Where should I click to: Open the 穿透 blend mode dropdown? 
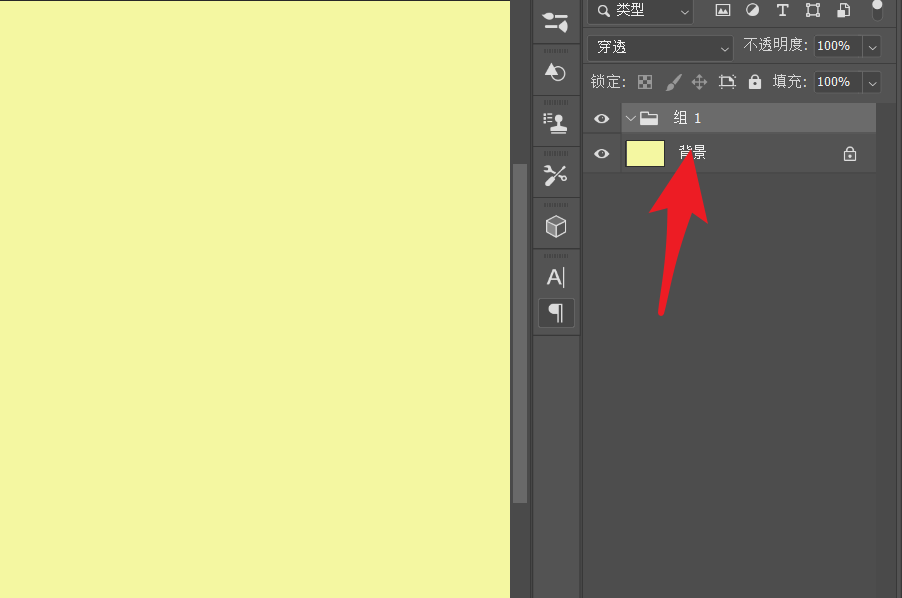coord(661,47)
